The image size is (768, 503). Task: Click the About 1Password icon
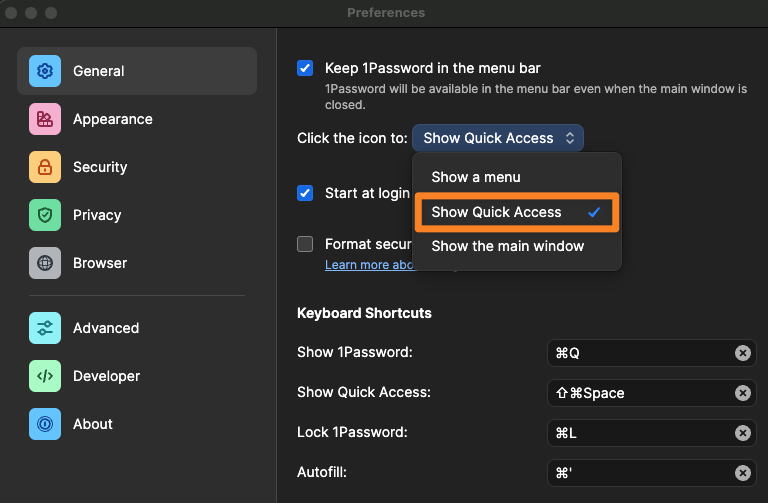point(45,424)
